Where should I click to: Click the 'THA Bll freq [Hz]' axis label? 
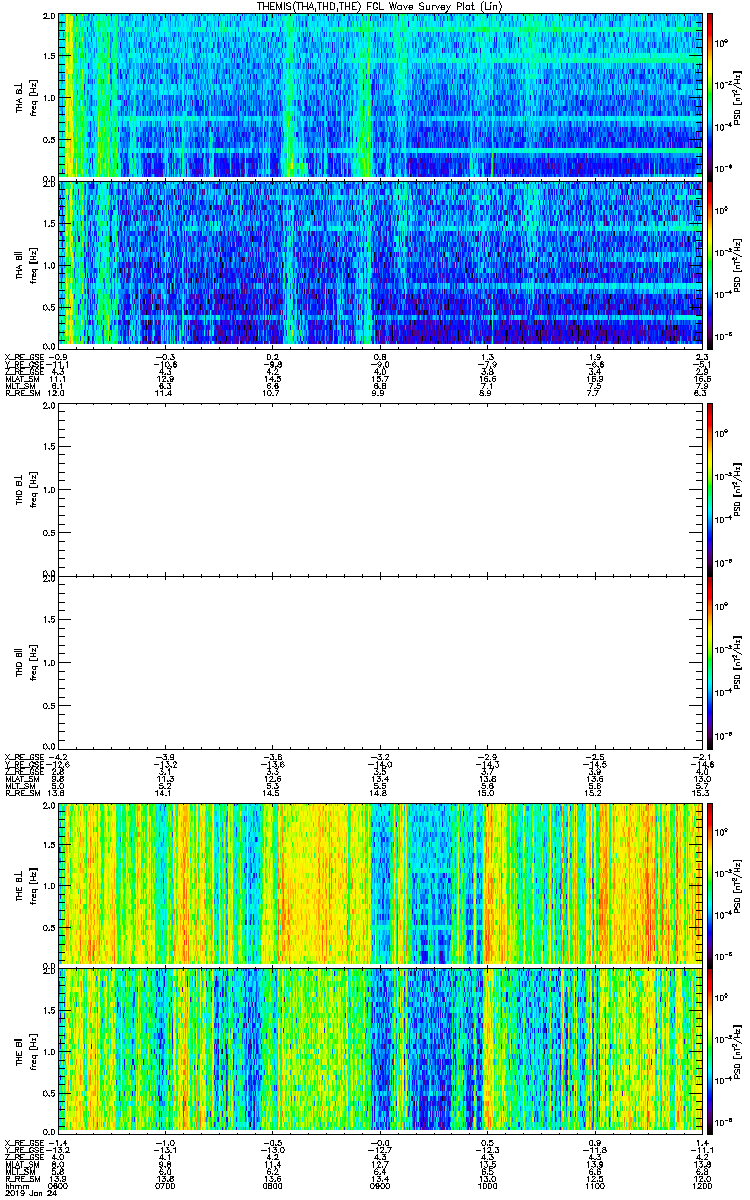[x=26, y=263]
